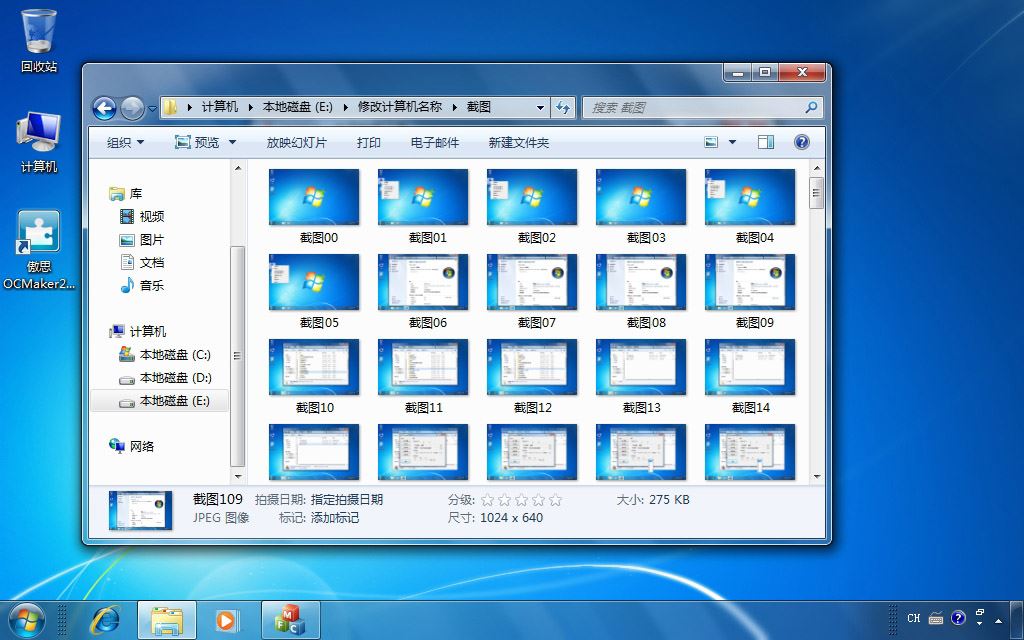Click the file list scroll down arrow

click(816, 477)
